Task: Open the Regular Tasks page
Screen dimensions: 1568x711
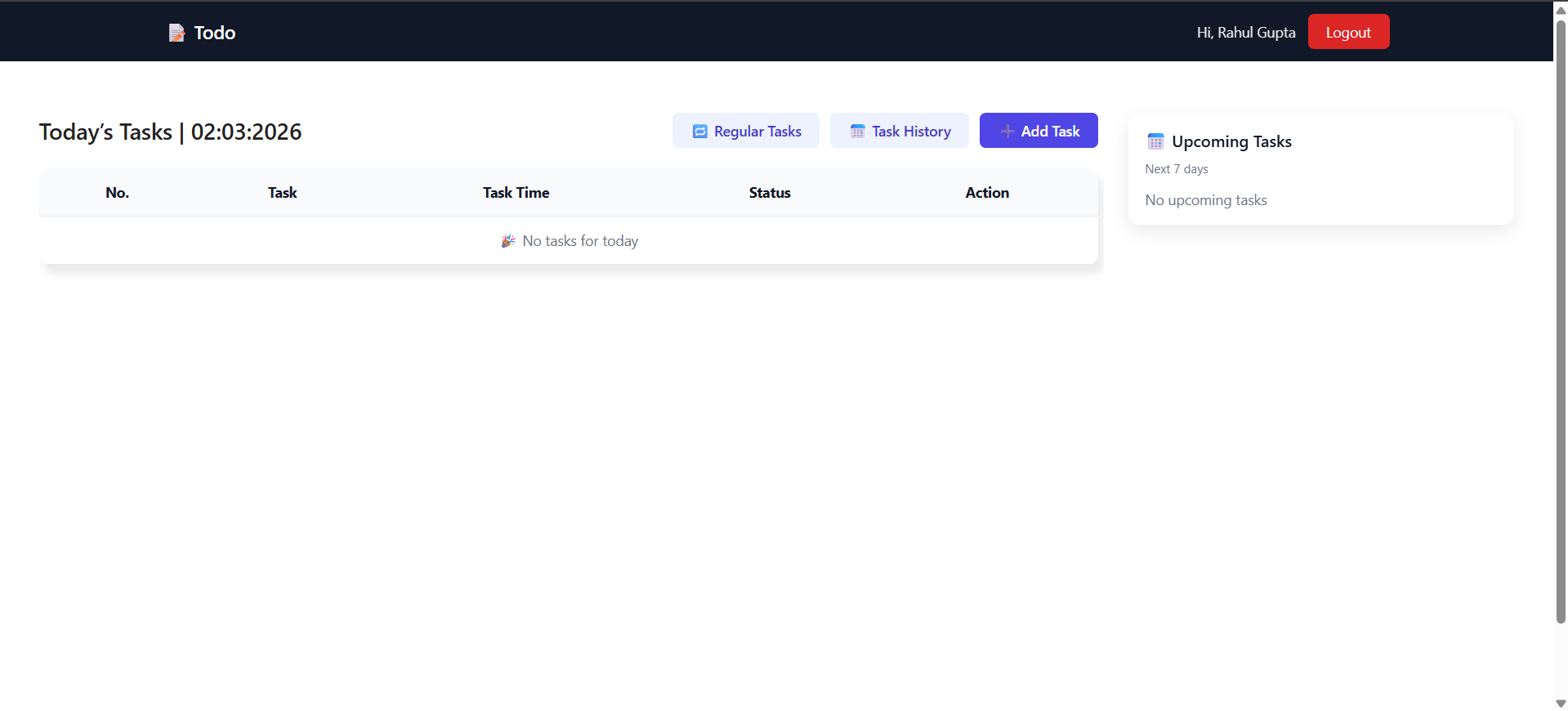Action: [x=745, y=131]
